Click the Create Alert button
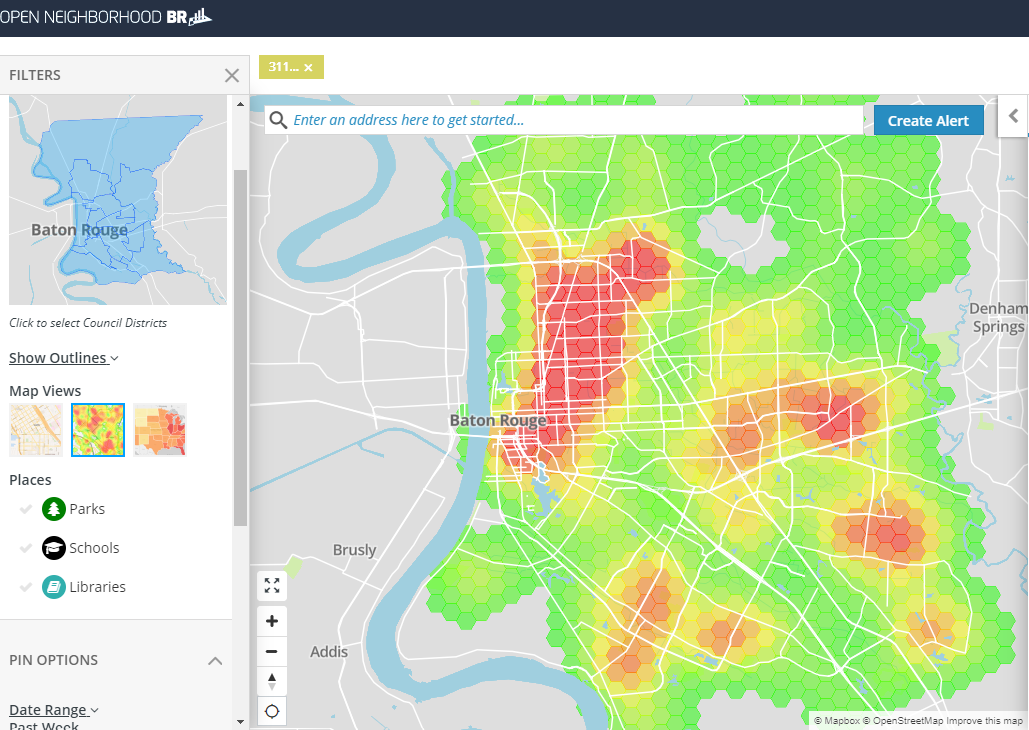This screenshot has height=730, width=1029. pos(928,120)
